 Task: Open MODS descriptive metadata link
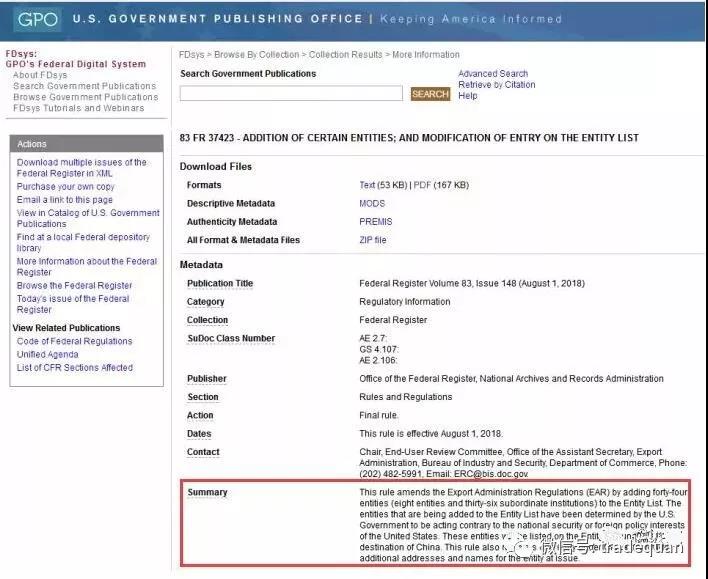[372, 204]
